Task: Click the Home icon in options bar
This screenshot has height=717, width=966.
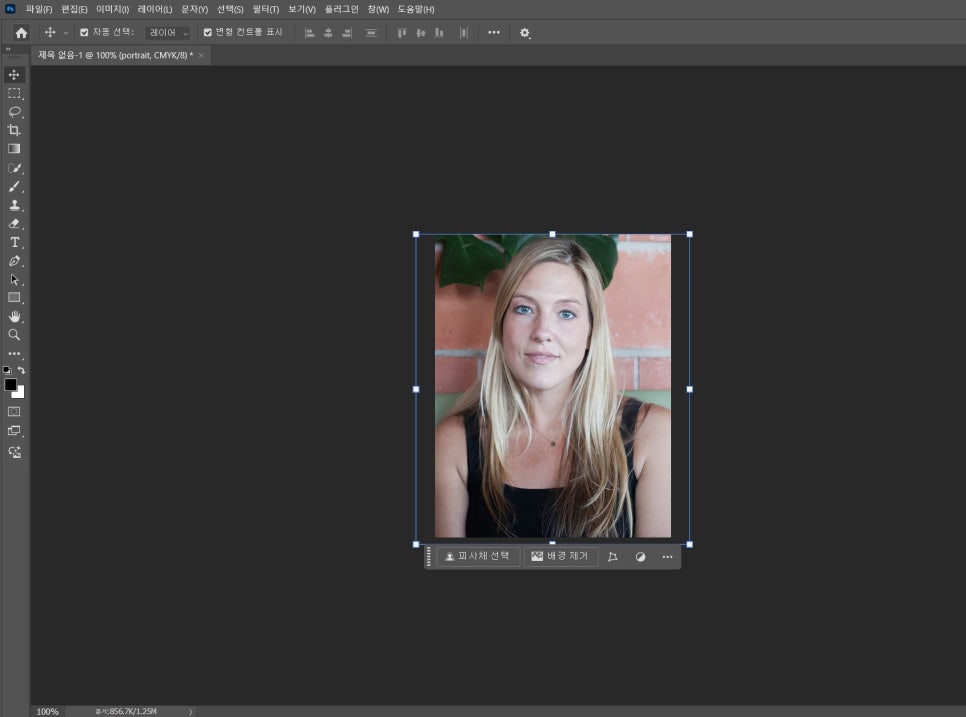Action: pos(21,33)
